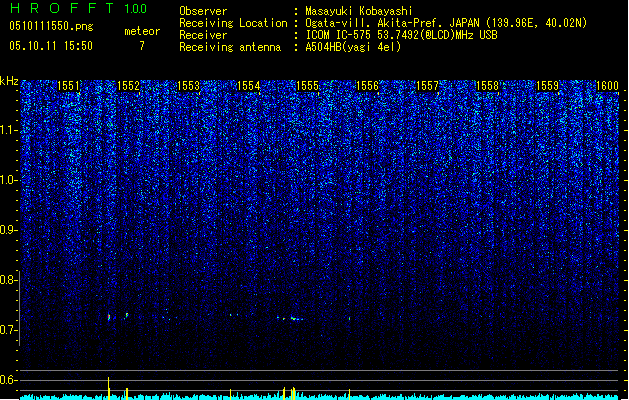Click the 1555 time marker
The width and height of the screenshot is (629, 400).
pos(307,86)
